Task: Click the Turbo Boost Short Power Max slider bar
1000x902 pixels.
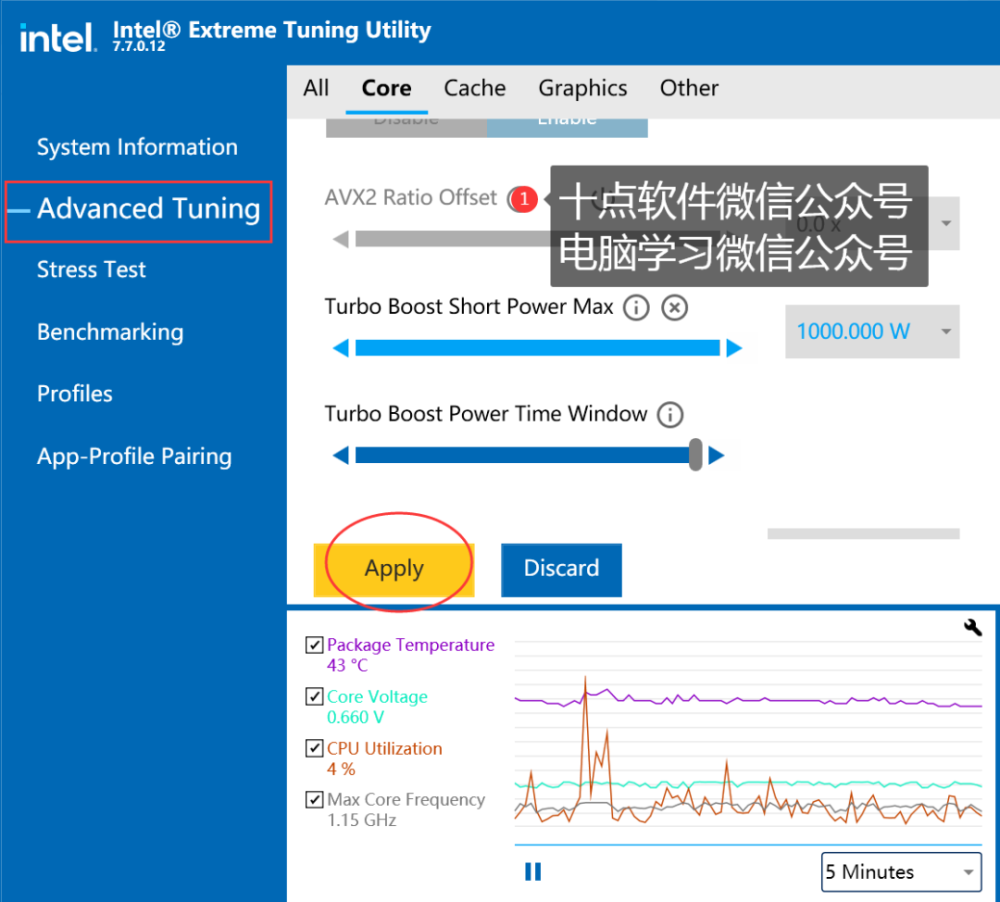Action: (538, 348)
